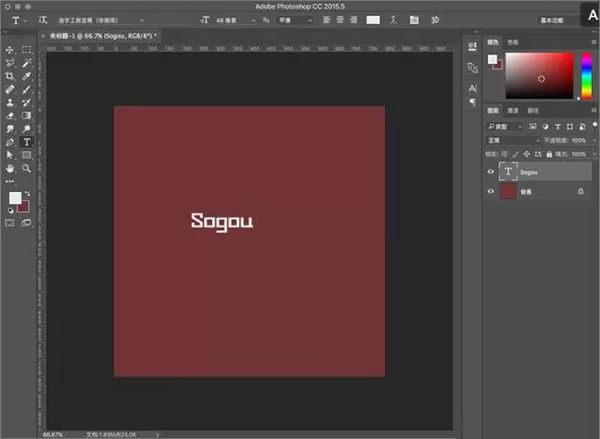Click the toolbar foreground color swatch
The image size is (600, 439).
pos(15,198)
